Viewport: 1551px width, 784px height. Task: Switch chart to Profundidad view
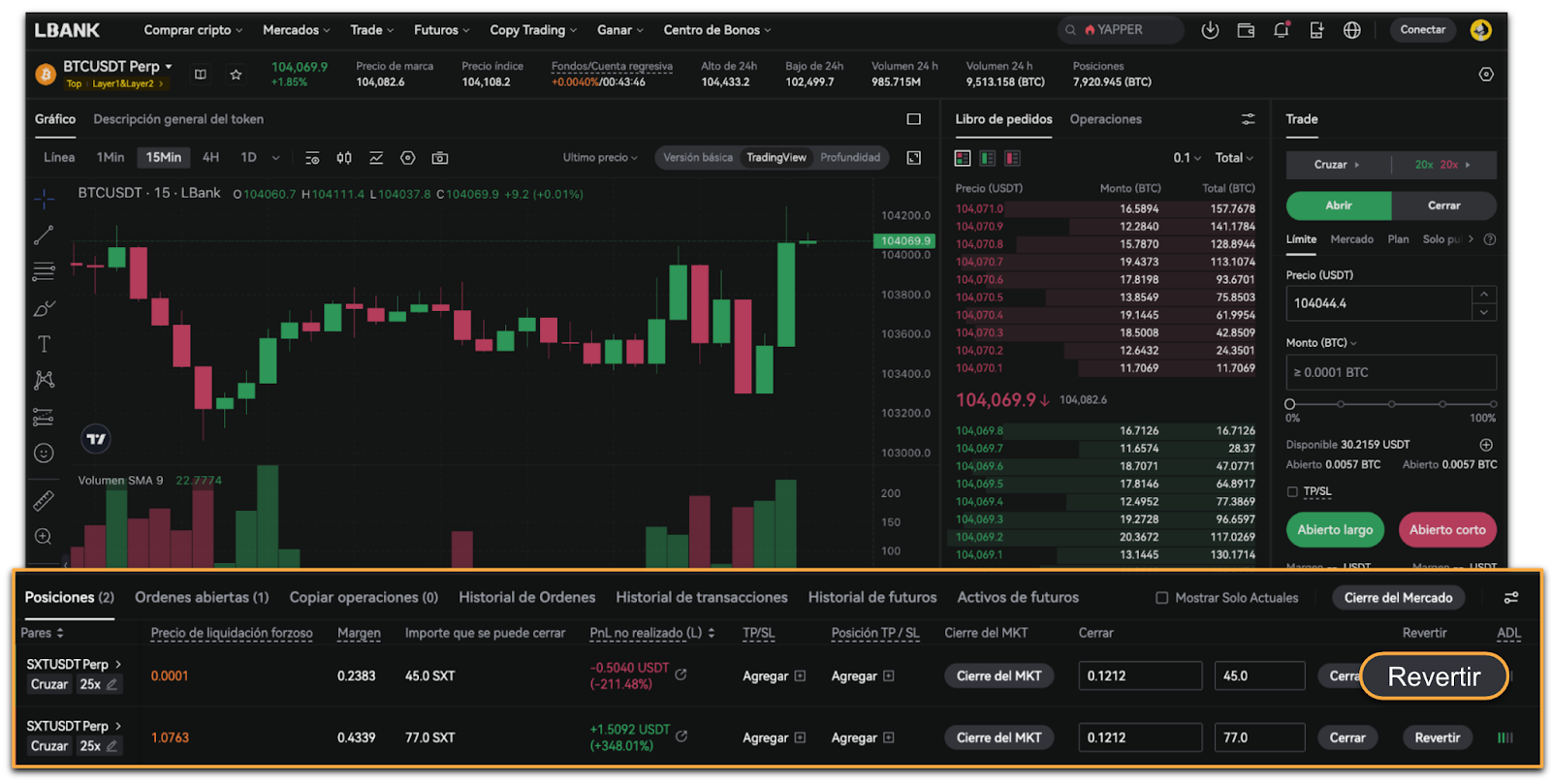[850, 158]
